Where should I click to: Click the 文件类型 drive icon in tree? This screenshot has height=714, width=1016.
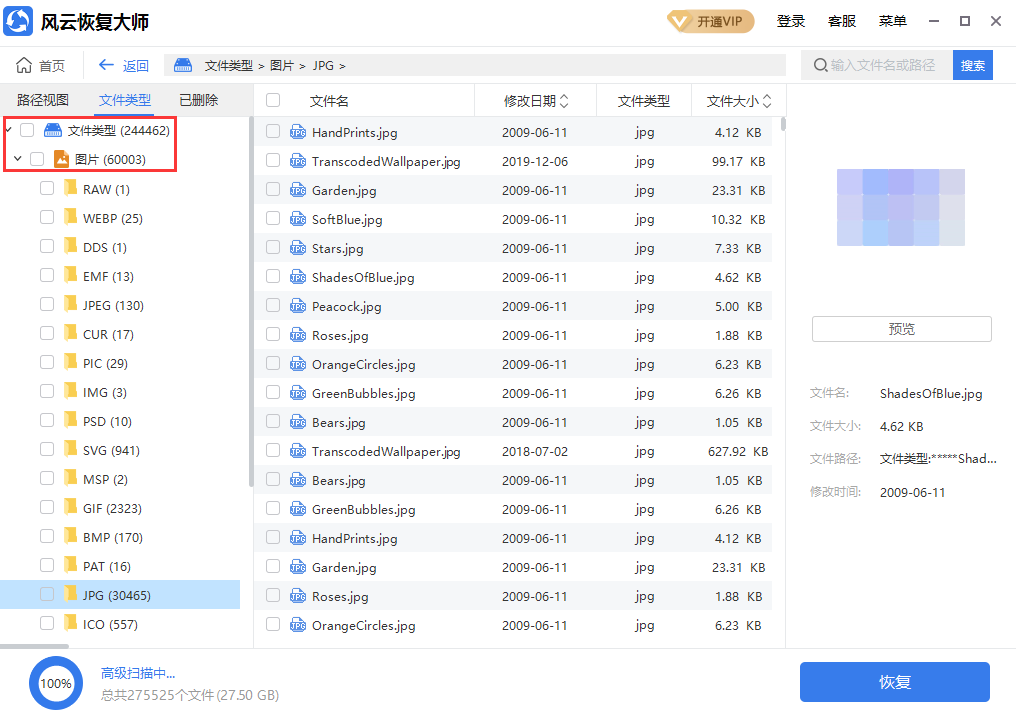pos(53,130)
